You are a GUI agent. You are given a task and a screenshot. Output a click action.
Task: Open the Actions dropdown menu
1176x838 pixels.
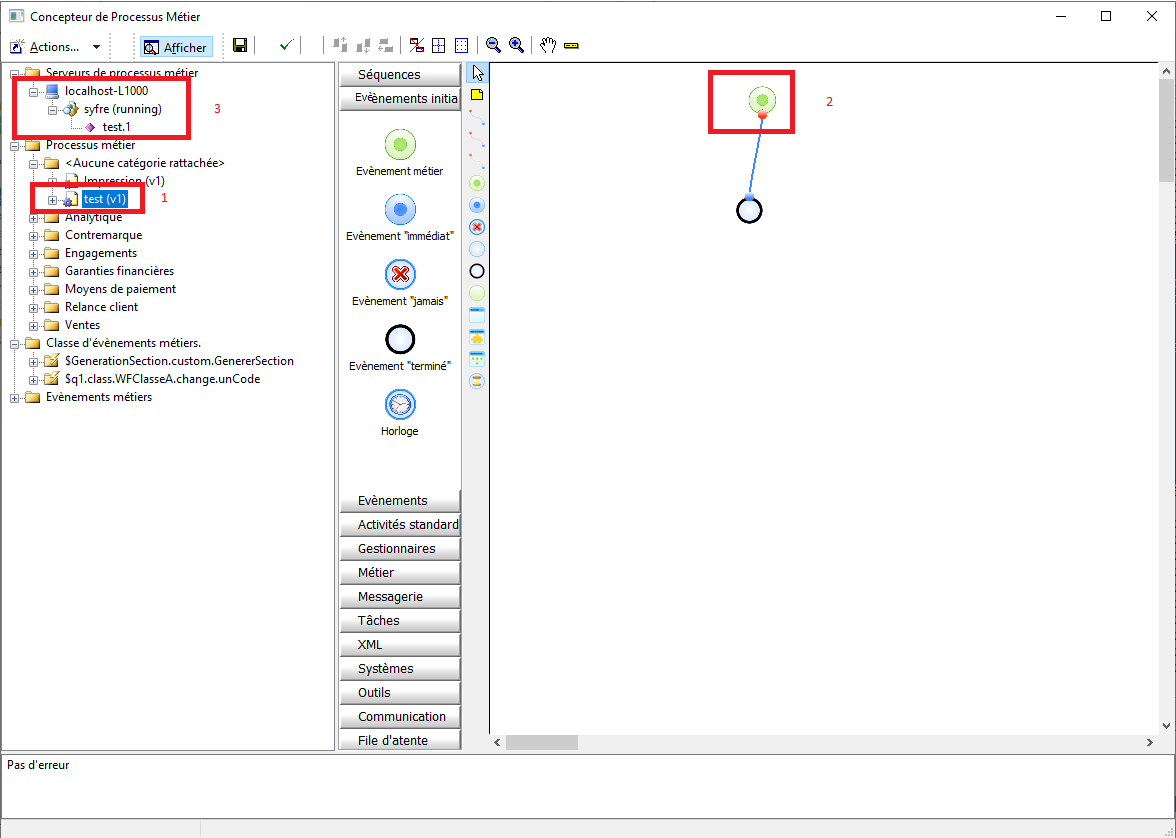[56, 47]
